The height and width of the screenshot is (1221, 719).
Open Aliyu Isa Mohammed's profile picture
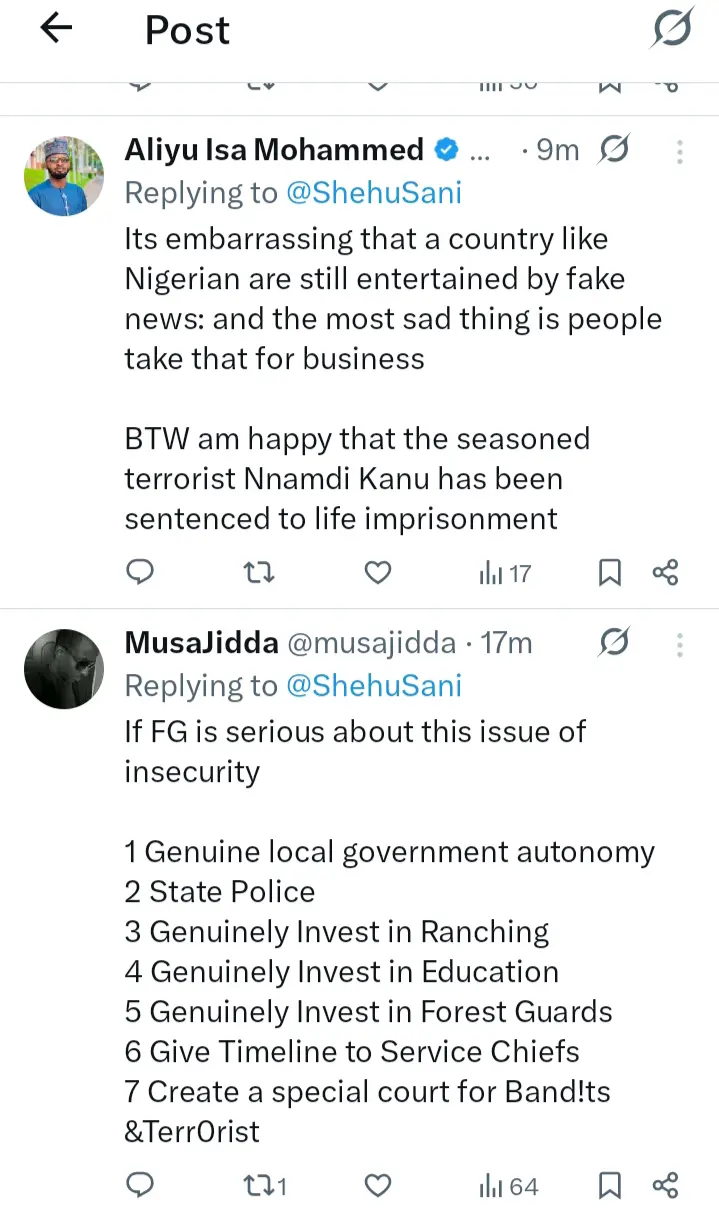click(x=64, y=176)
